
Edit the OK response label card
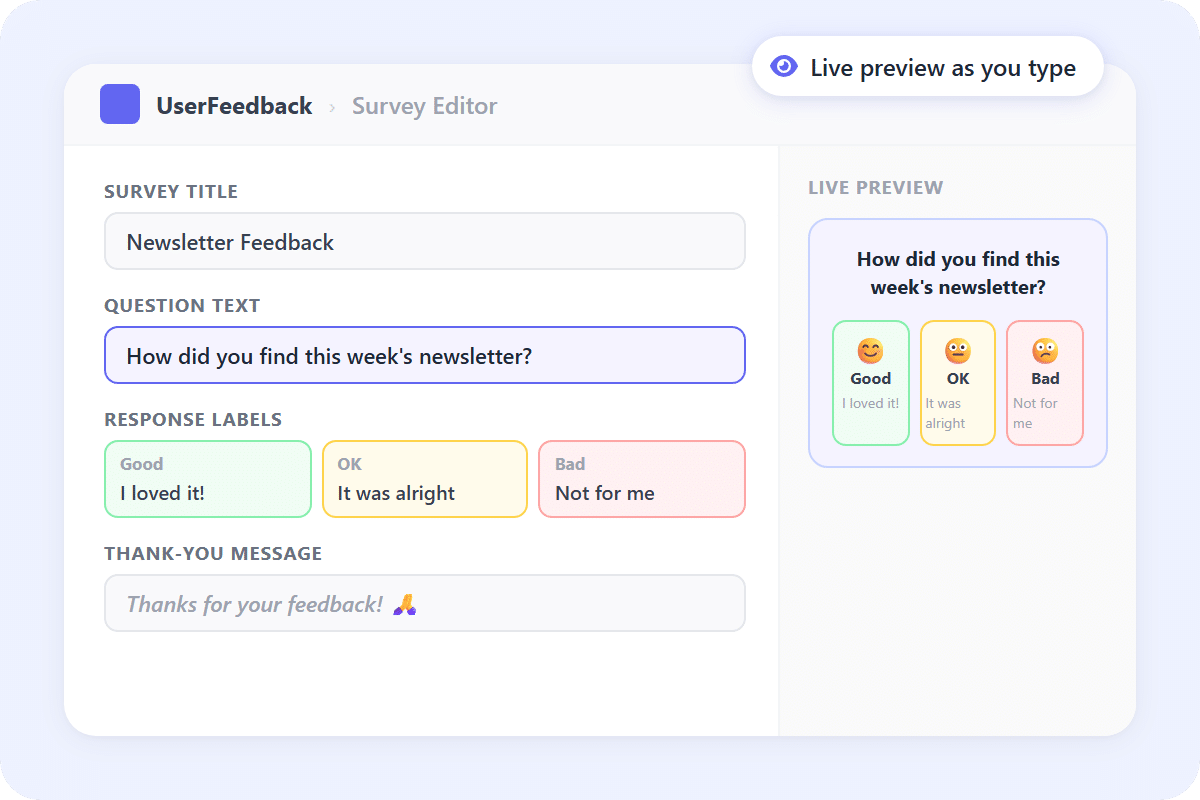tap(424, 479)
